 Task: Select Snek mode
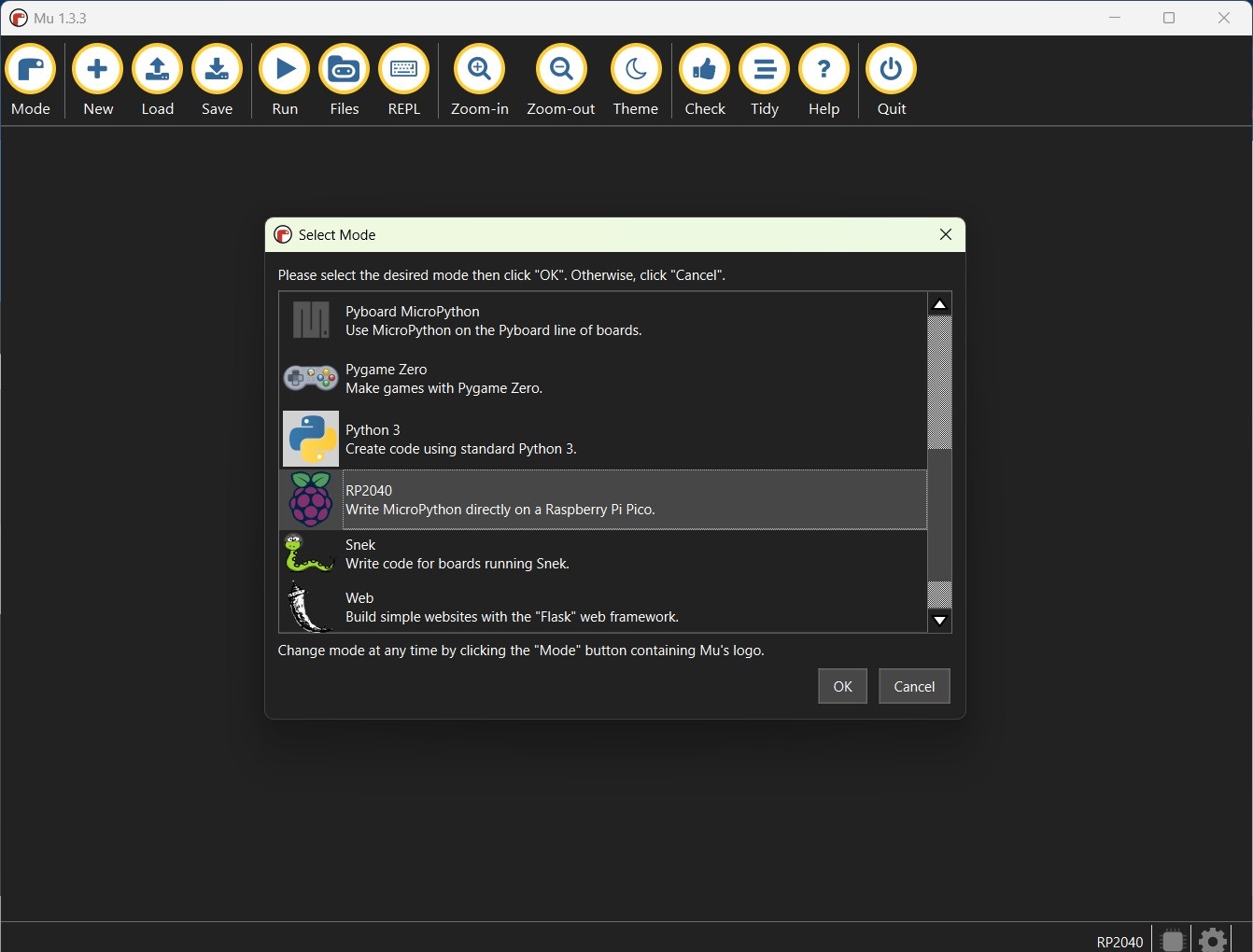tap(603, 553)
